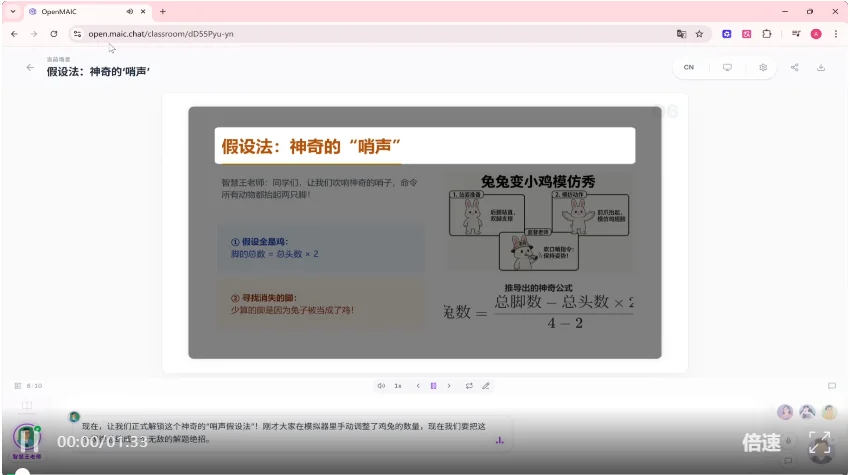Advance to next slide with right chevron

(x=449, y=386)
